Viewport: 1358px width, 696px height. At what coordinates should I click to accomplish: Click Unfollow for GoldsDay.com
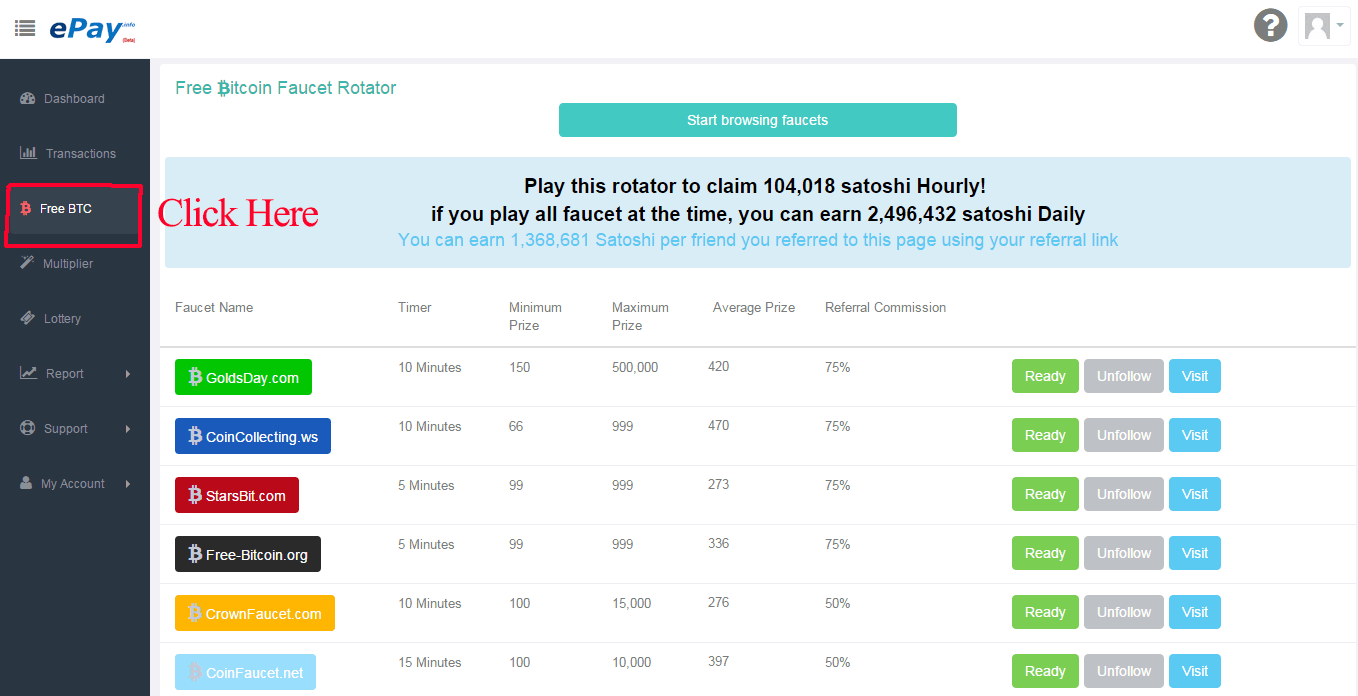coord(1124,376)
